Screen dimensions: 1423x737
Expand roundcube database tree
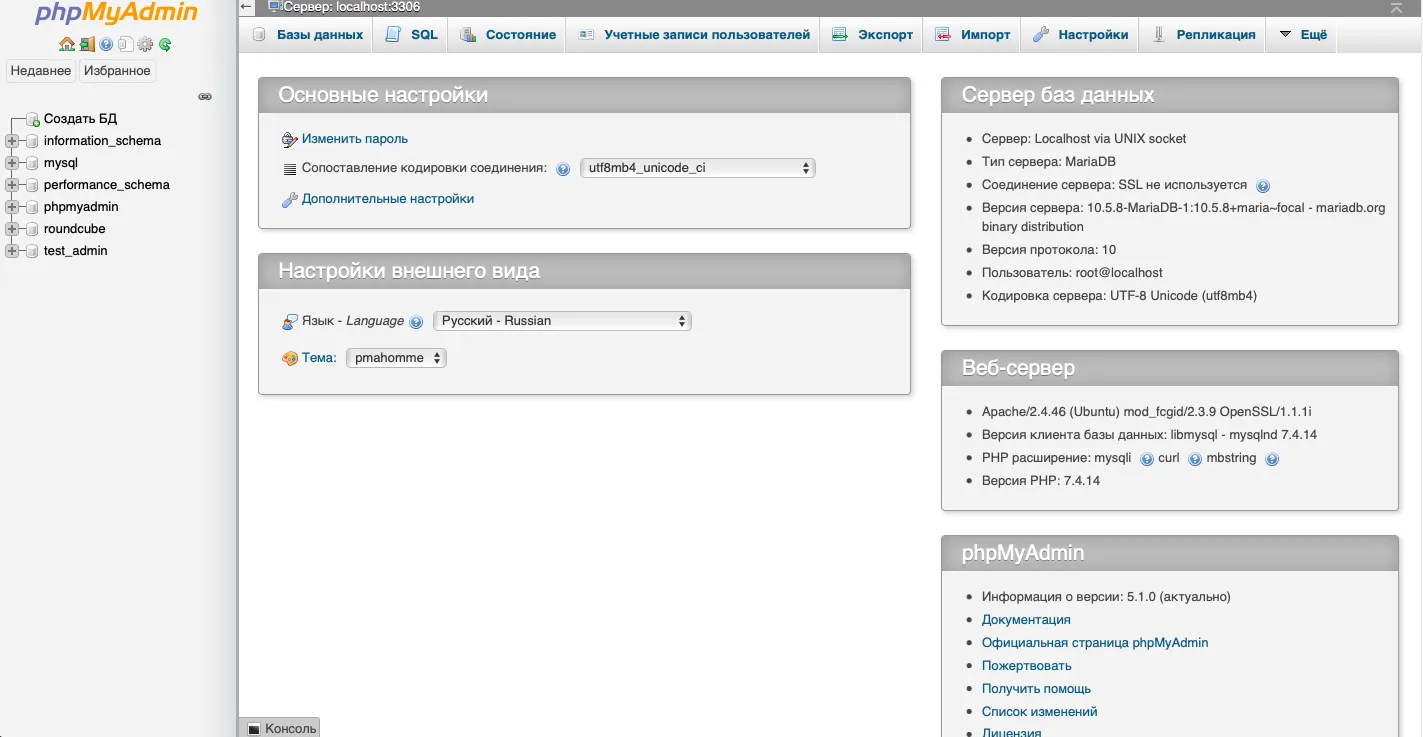click(12, 229)
